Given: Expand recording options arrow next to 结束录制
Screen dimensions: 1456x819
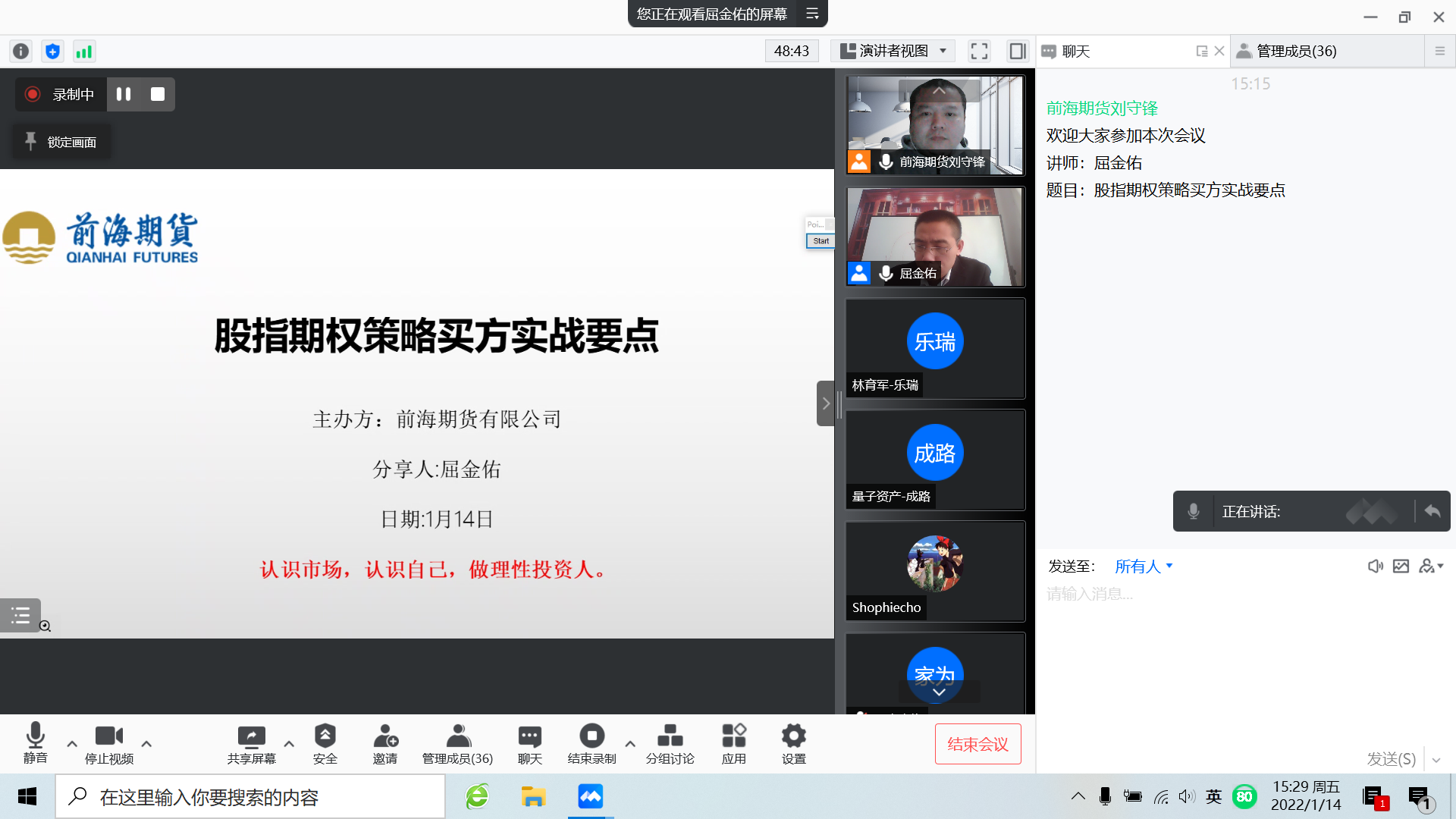Looking at the screenshot, I should 630,744.
